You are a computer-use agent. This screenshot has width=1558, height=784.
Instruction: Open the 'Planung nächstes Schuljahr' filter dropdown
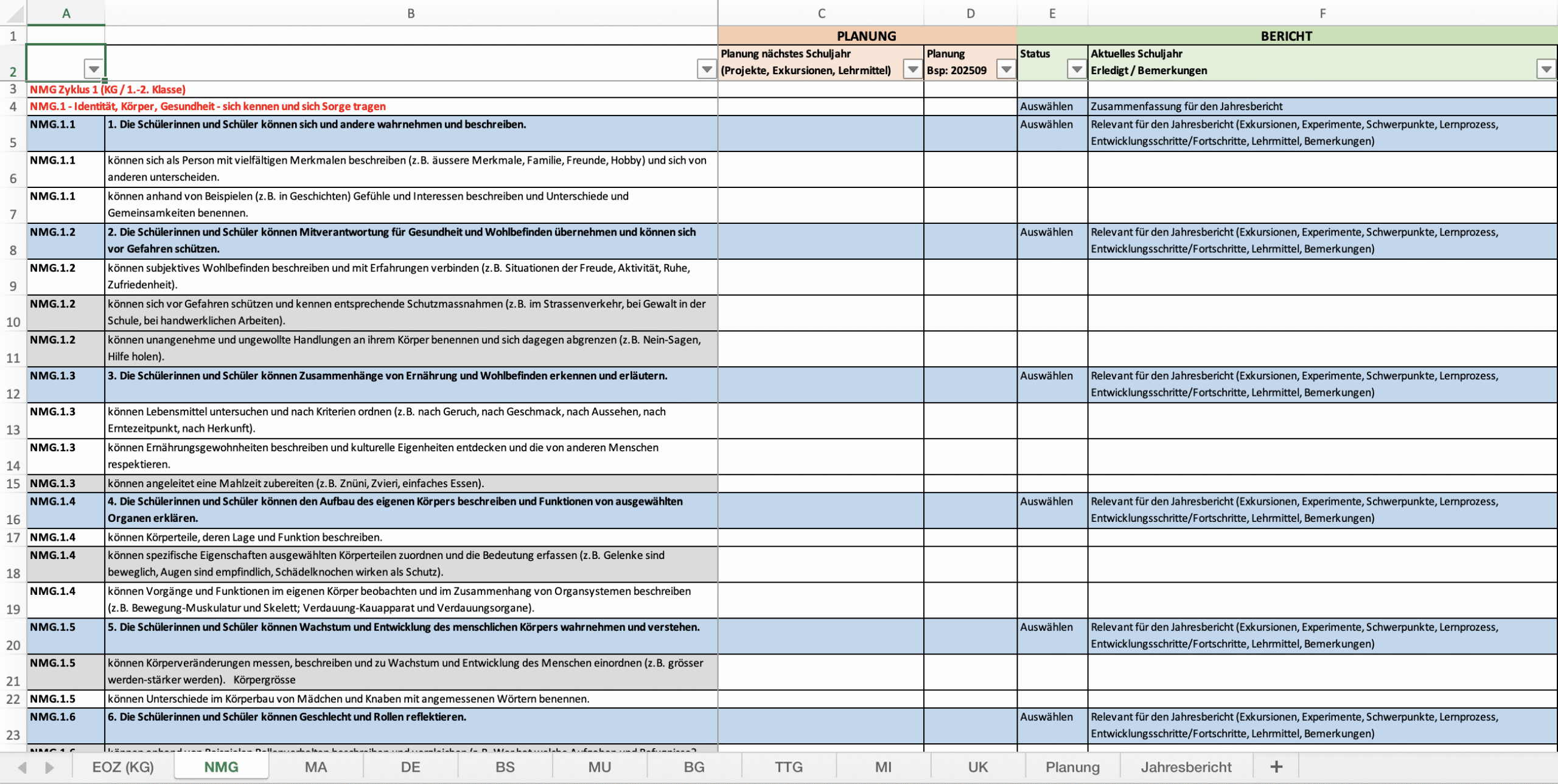pos(912,69)
